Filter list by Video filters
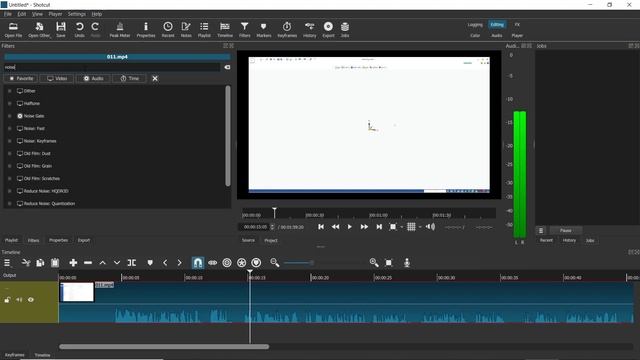This screenshot has width=640, height=360. pos(57,78)
